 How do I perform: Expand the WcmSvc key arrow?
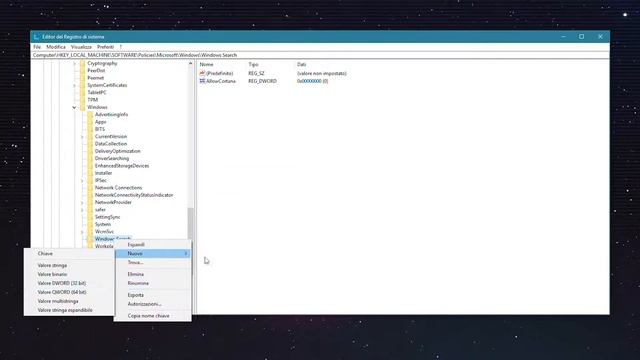pos(82,232)
